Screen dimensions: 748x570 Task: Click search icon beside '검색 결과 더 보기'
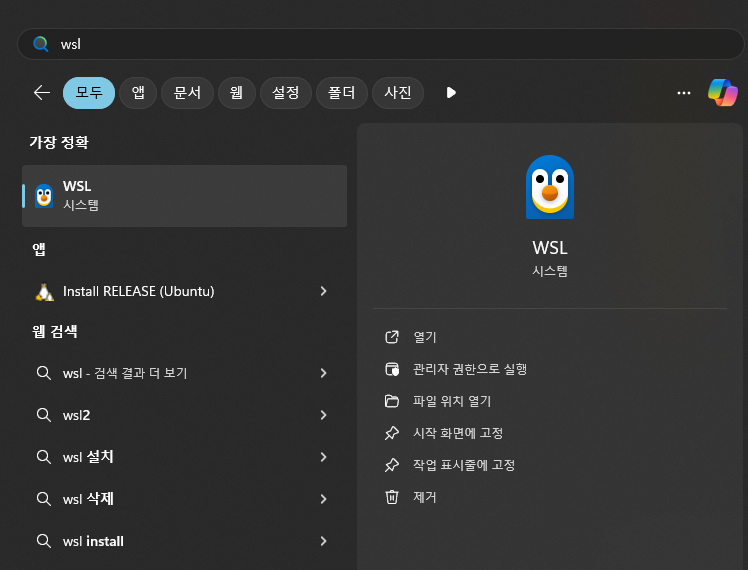click(44, 373)
